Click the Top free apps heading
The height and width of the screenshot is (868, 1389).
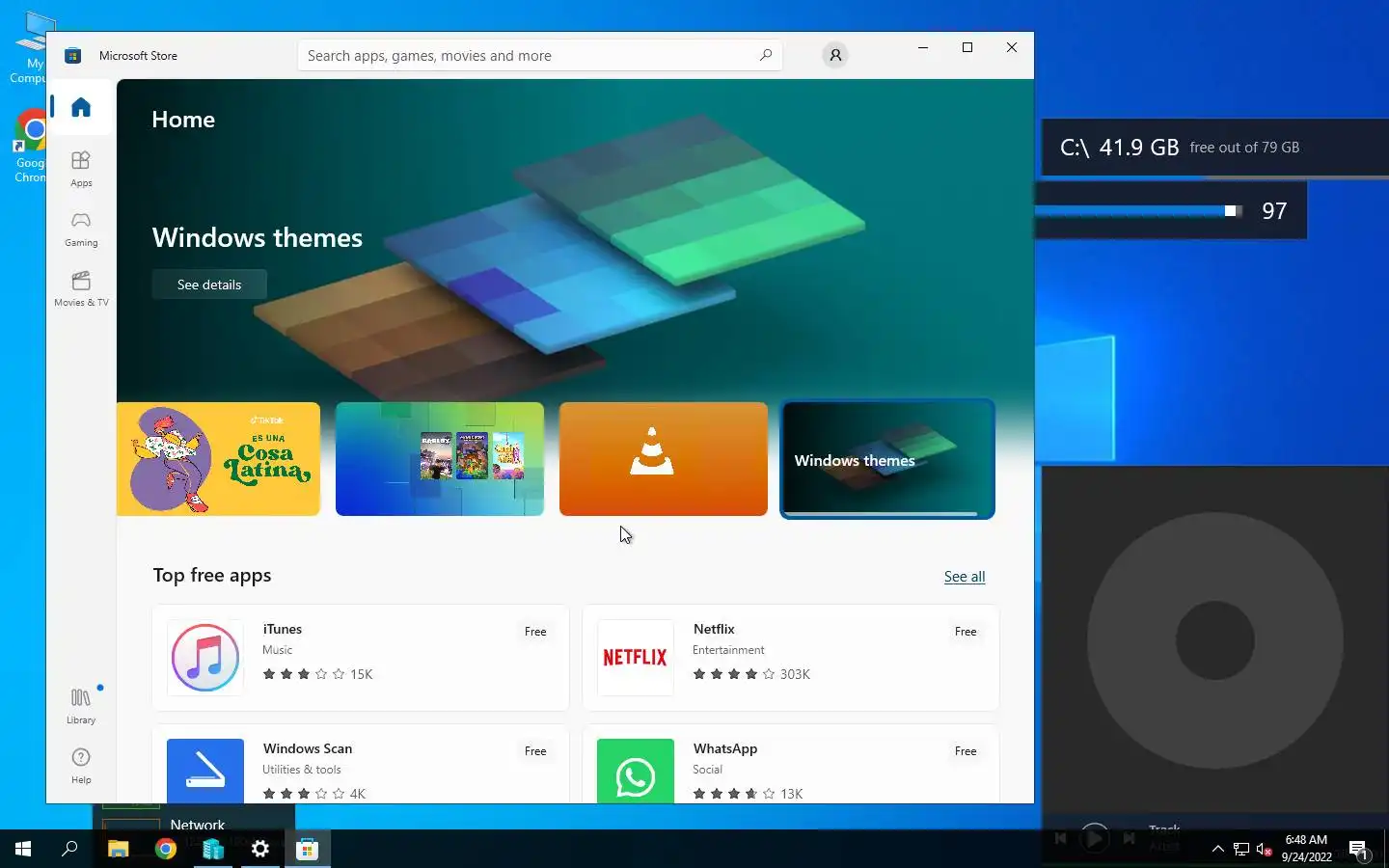tap(212, 576)
